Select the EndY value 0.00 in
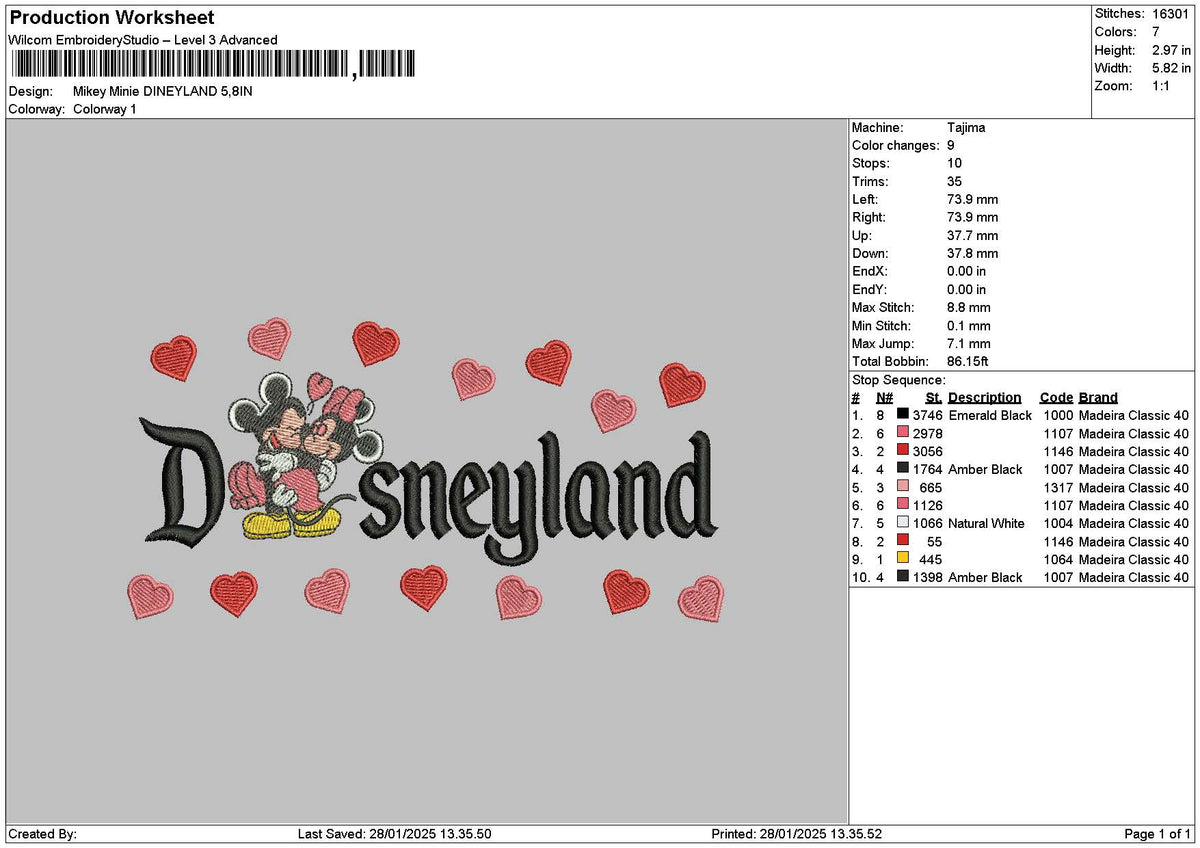This screenshot has width=1200, height=848. [x=966, y=289]
